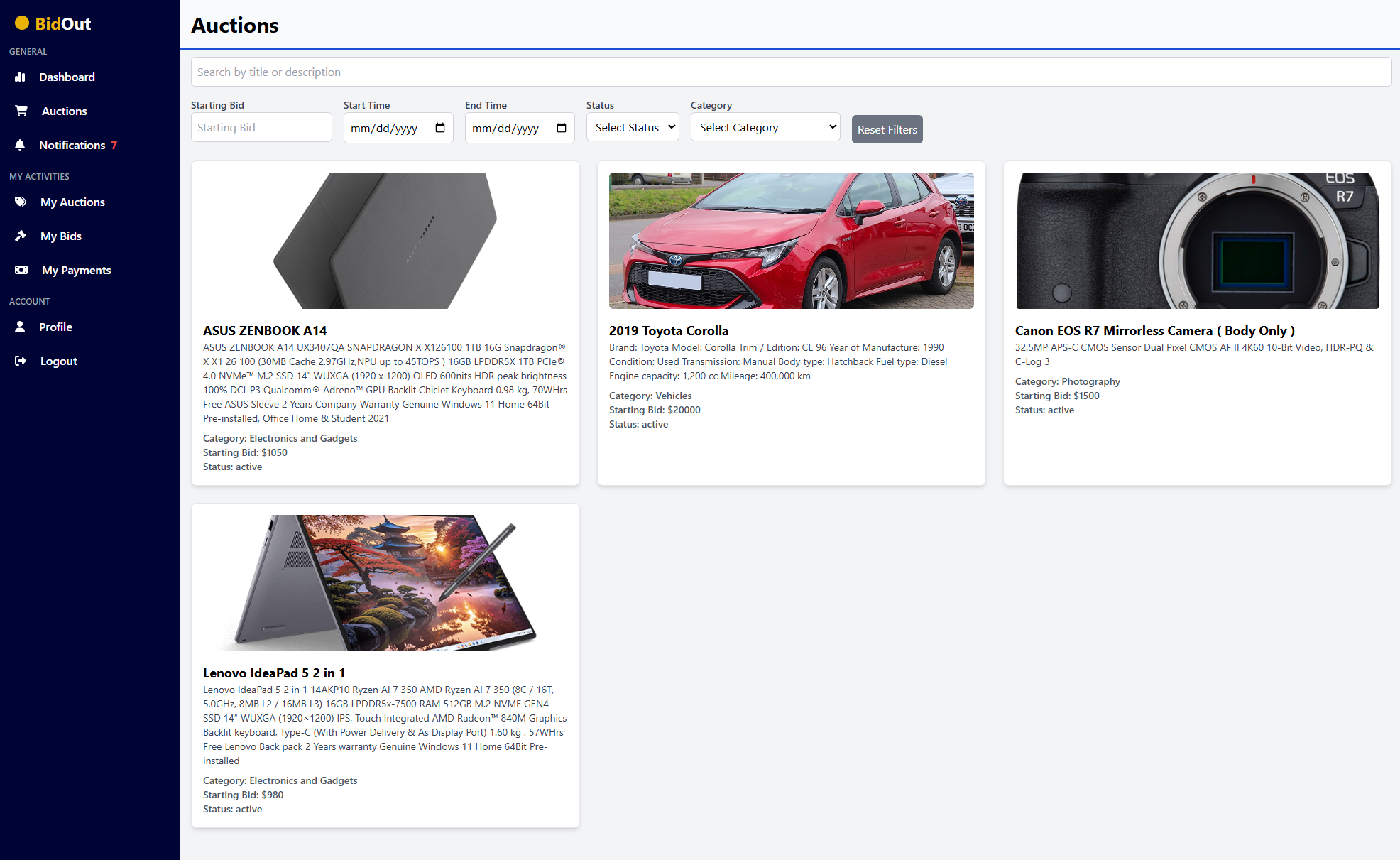Click the Notifications bell icon

(x=20, y=145)
